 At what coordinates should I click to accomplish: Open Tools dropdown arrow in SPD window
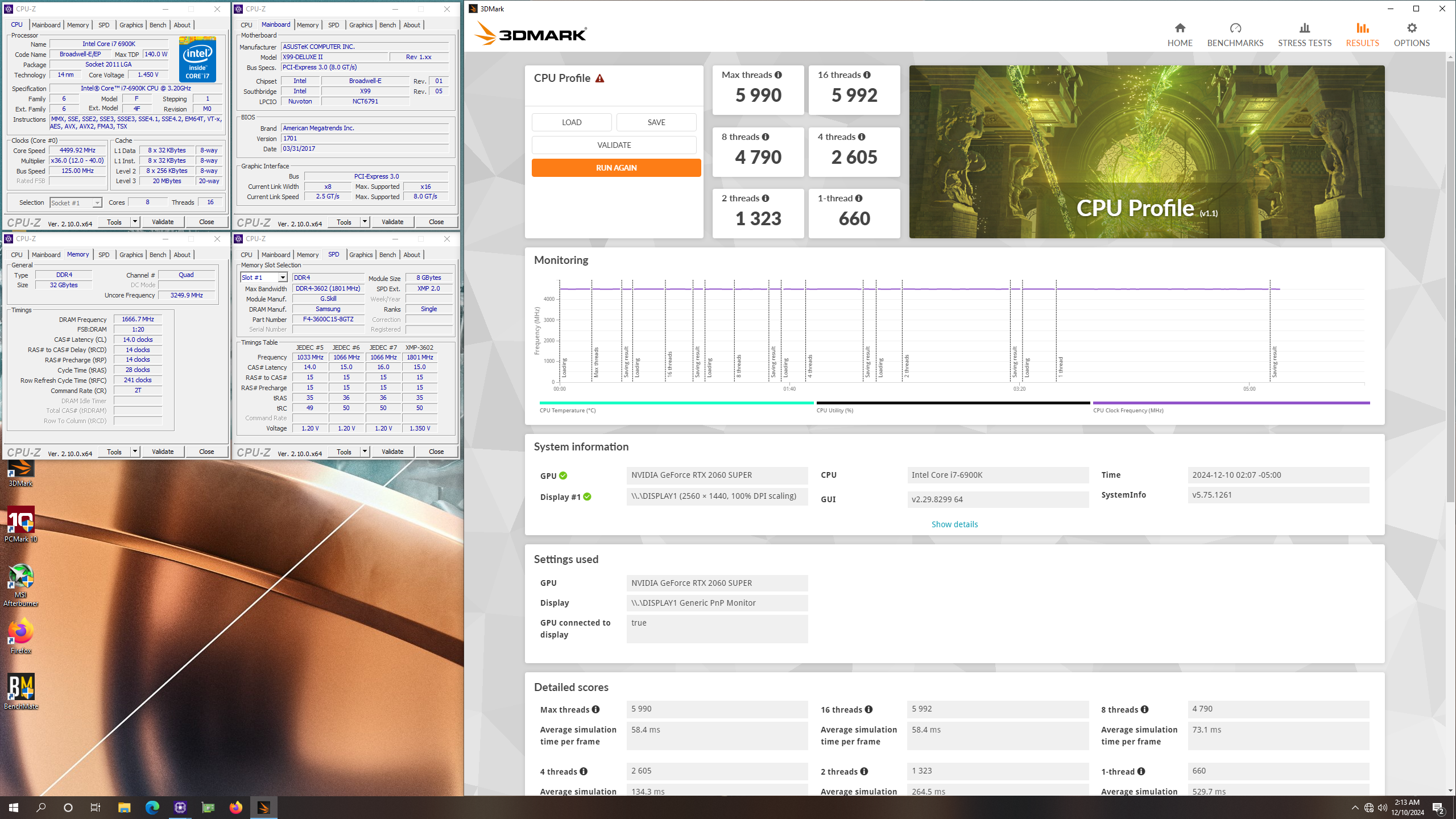point(365,452)
